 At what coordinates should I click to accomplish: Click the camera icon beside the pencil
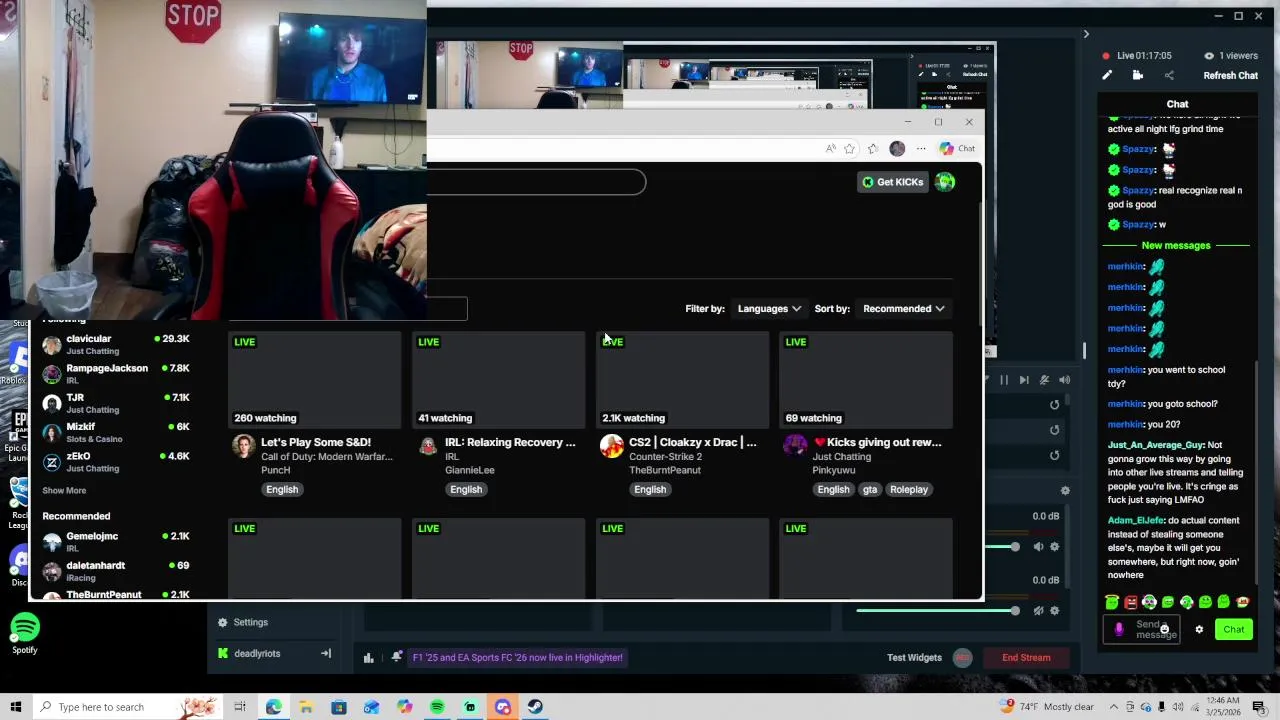1138,75
